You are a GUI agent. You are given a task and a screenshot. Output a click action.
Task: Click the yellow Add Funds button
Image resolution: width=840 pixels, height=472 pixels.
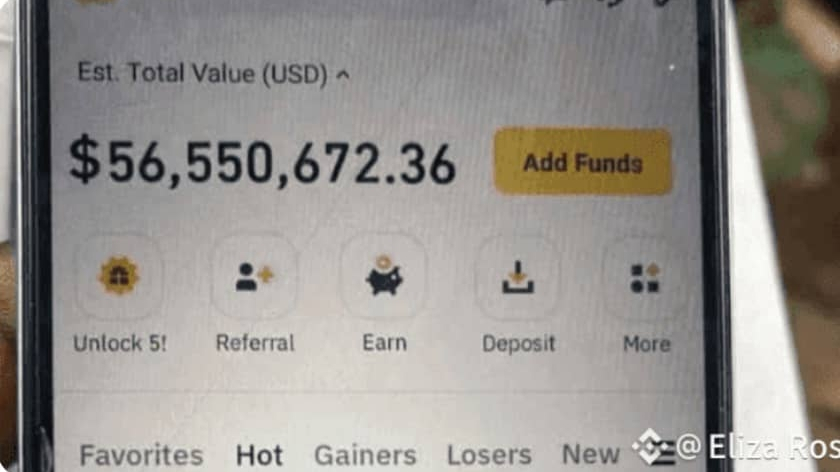(582, 162)
